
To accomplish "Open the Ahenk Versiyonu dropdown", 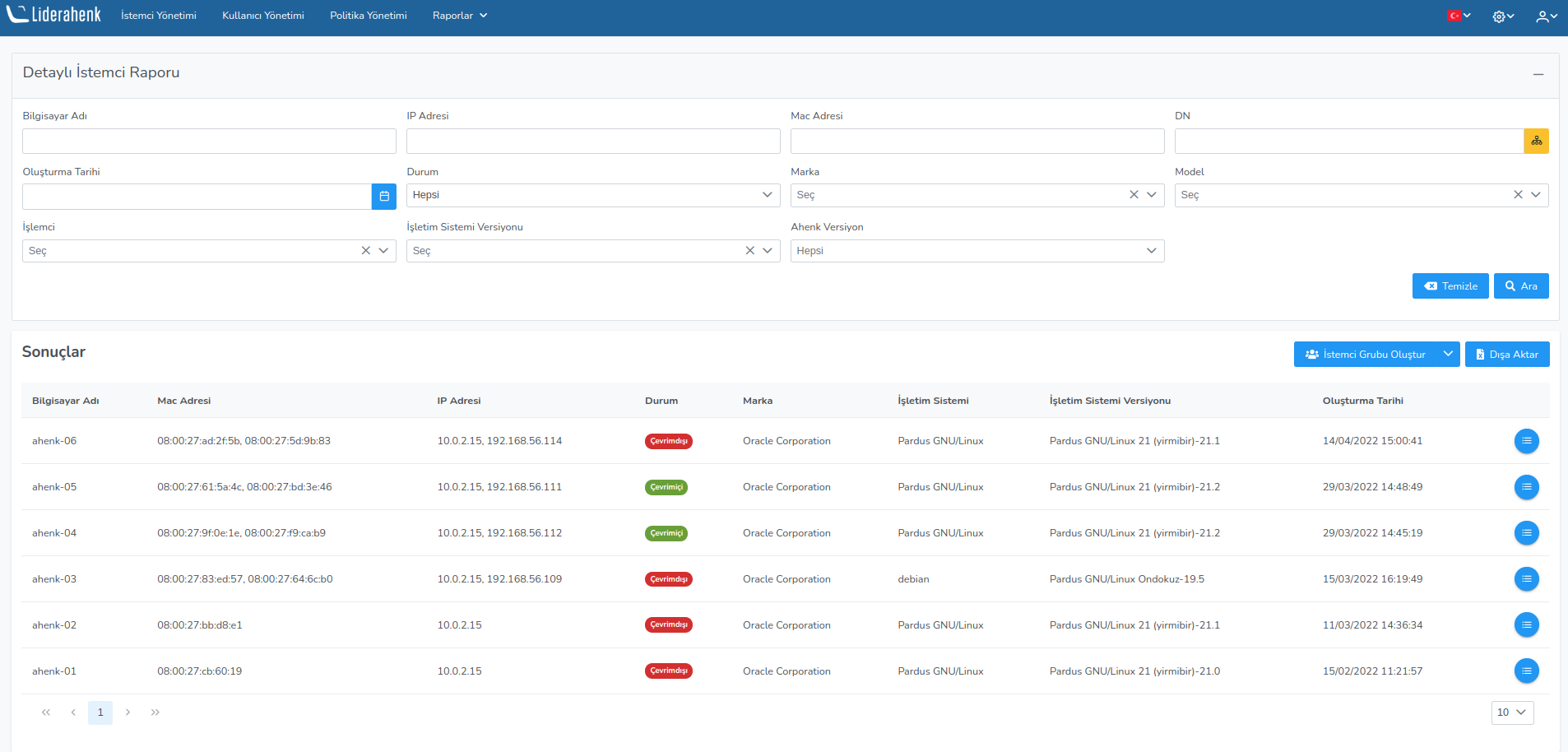I will pyautogui.click(x=977, y=250).
